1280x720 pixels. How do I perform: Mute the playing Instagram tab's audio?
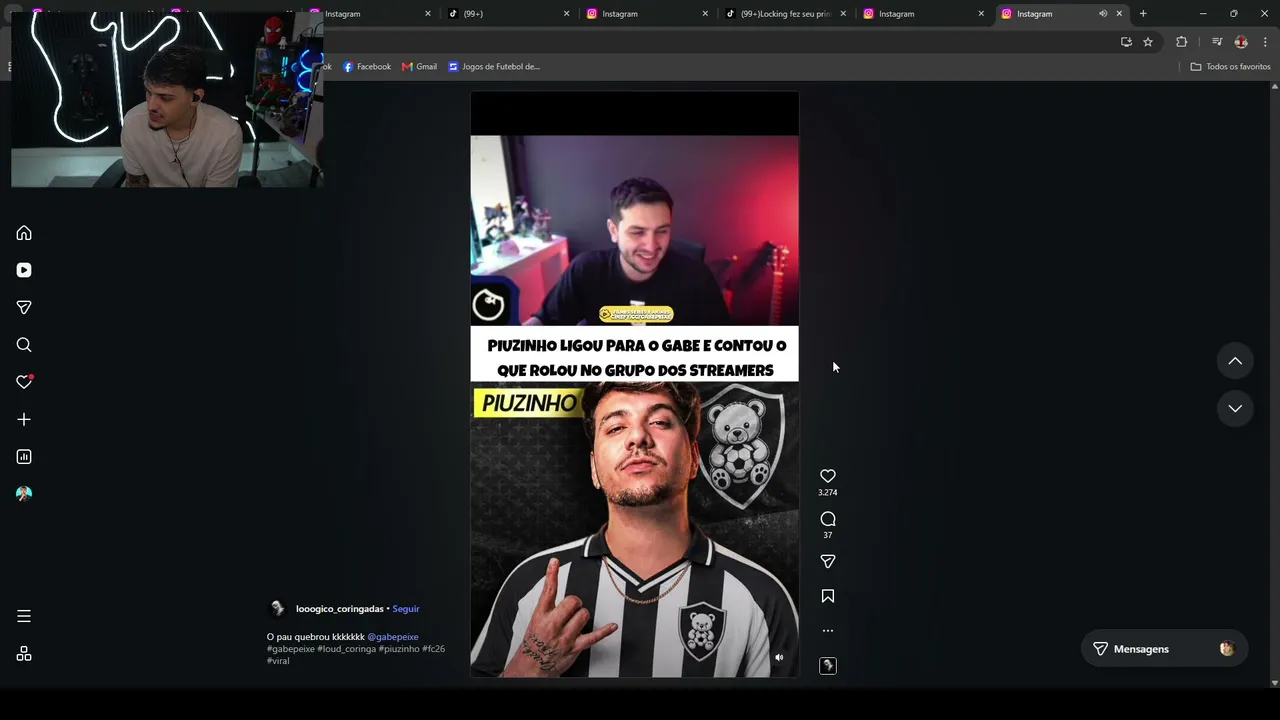(1103, 14)
